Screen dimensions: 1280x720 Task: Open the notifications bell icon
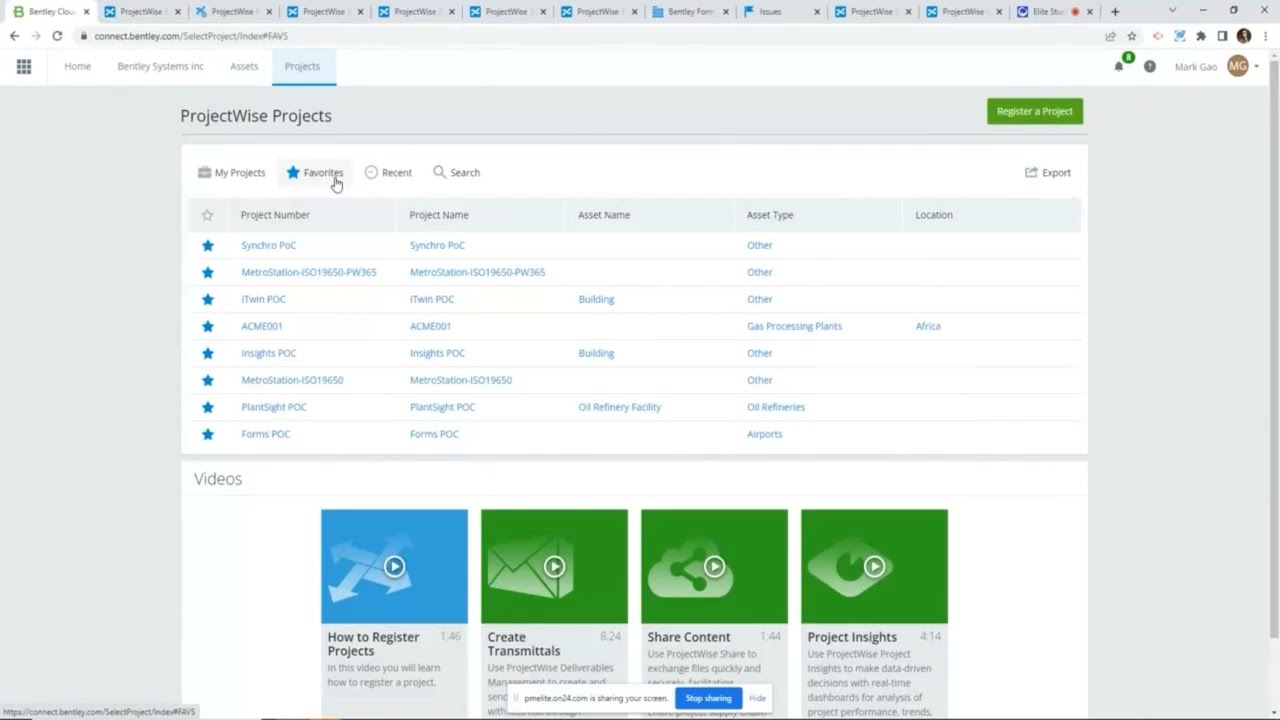(x=1119, y=66)
